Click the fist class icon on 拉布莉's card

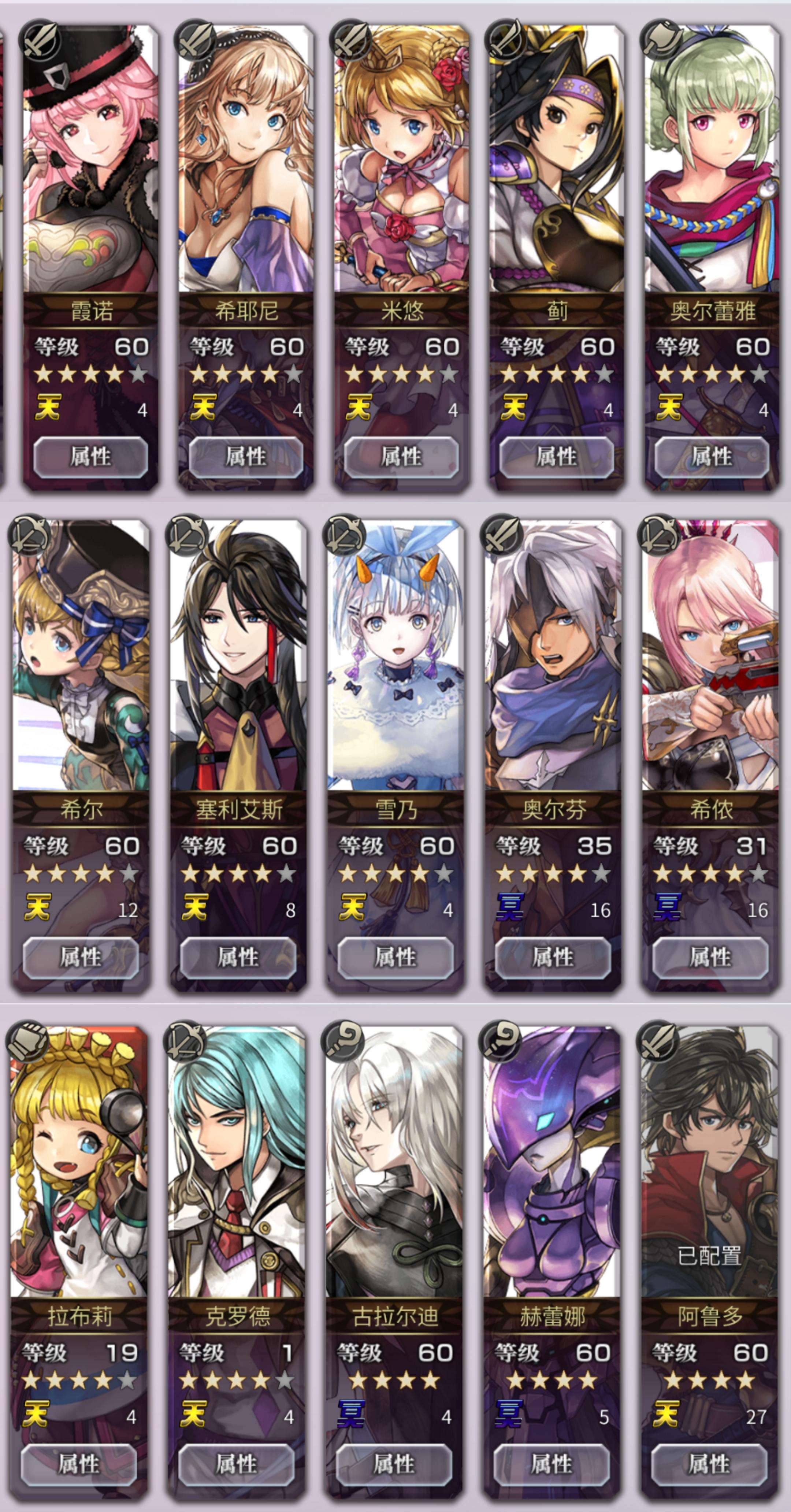click(27, 1042)
